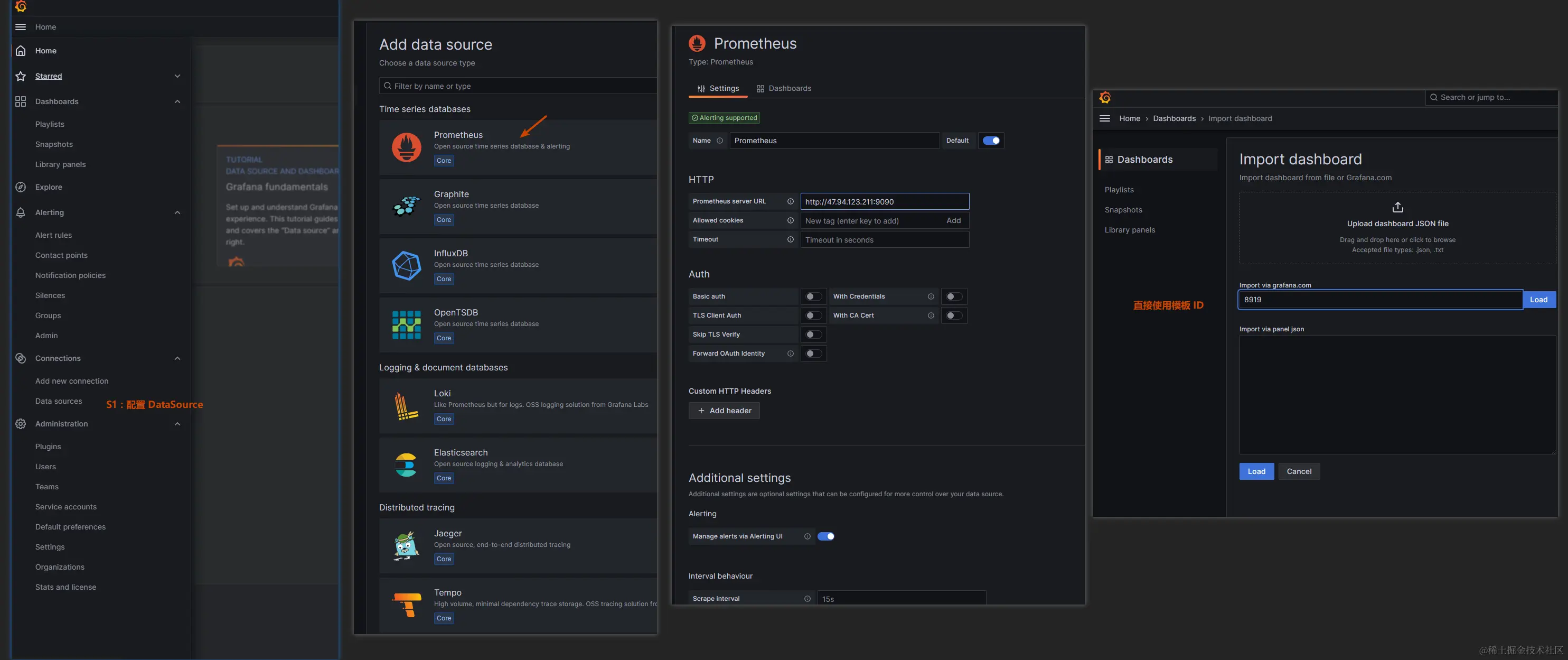Choose the InfluxDB data source icon
The width and height of the screenshot is (1568, 660).
pos(406,265)
